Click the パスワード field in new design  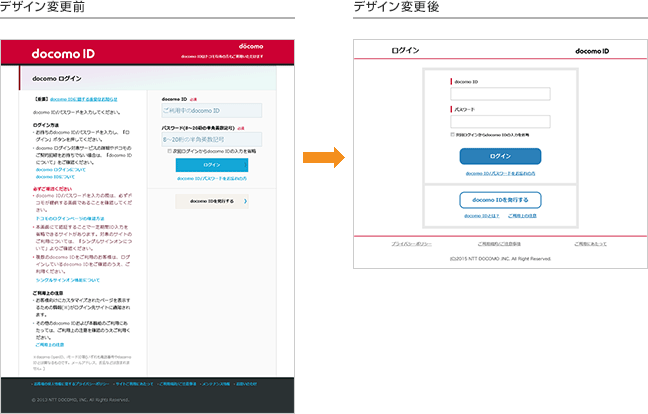click(x=500, y=121)
